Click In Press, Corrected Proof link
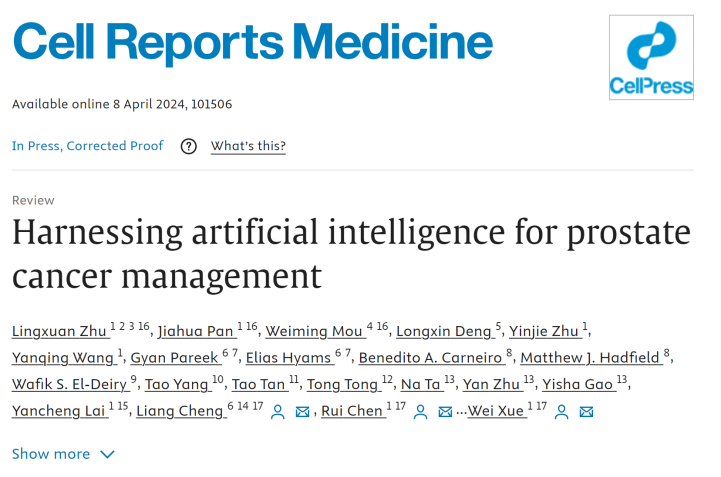The width and height of the screenshot is (721, 477). [x=87, y=146]
